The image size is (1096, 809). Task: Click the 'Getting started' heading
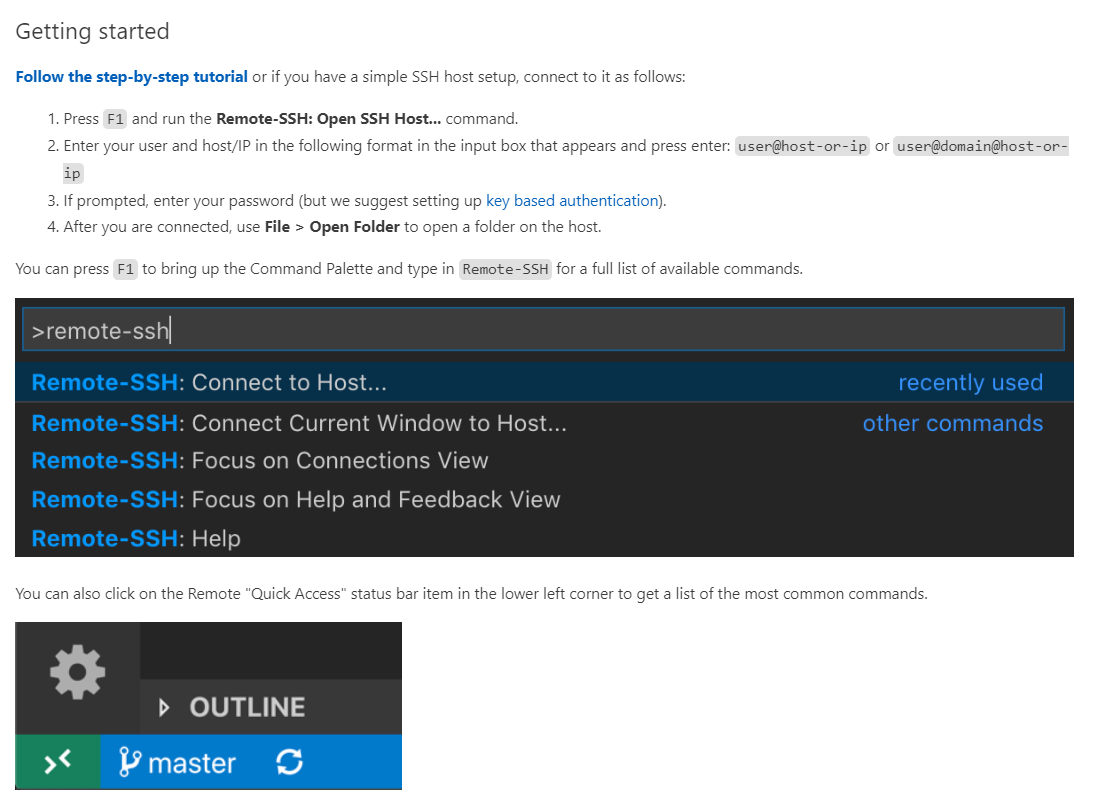[x=92, y=31]
